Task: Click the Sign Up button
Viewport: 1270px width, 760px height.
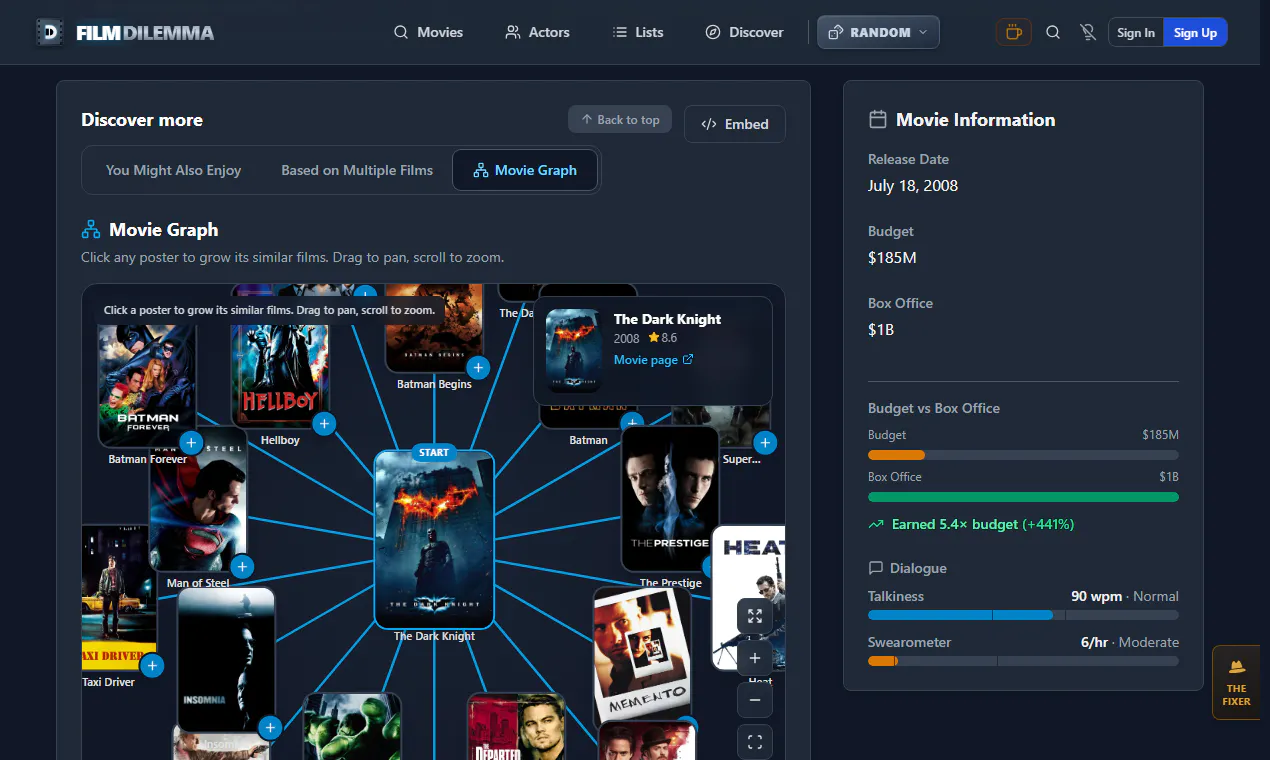Action: coord(1195,32)
